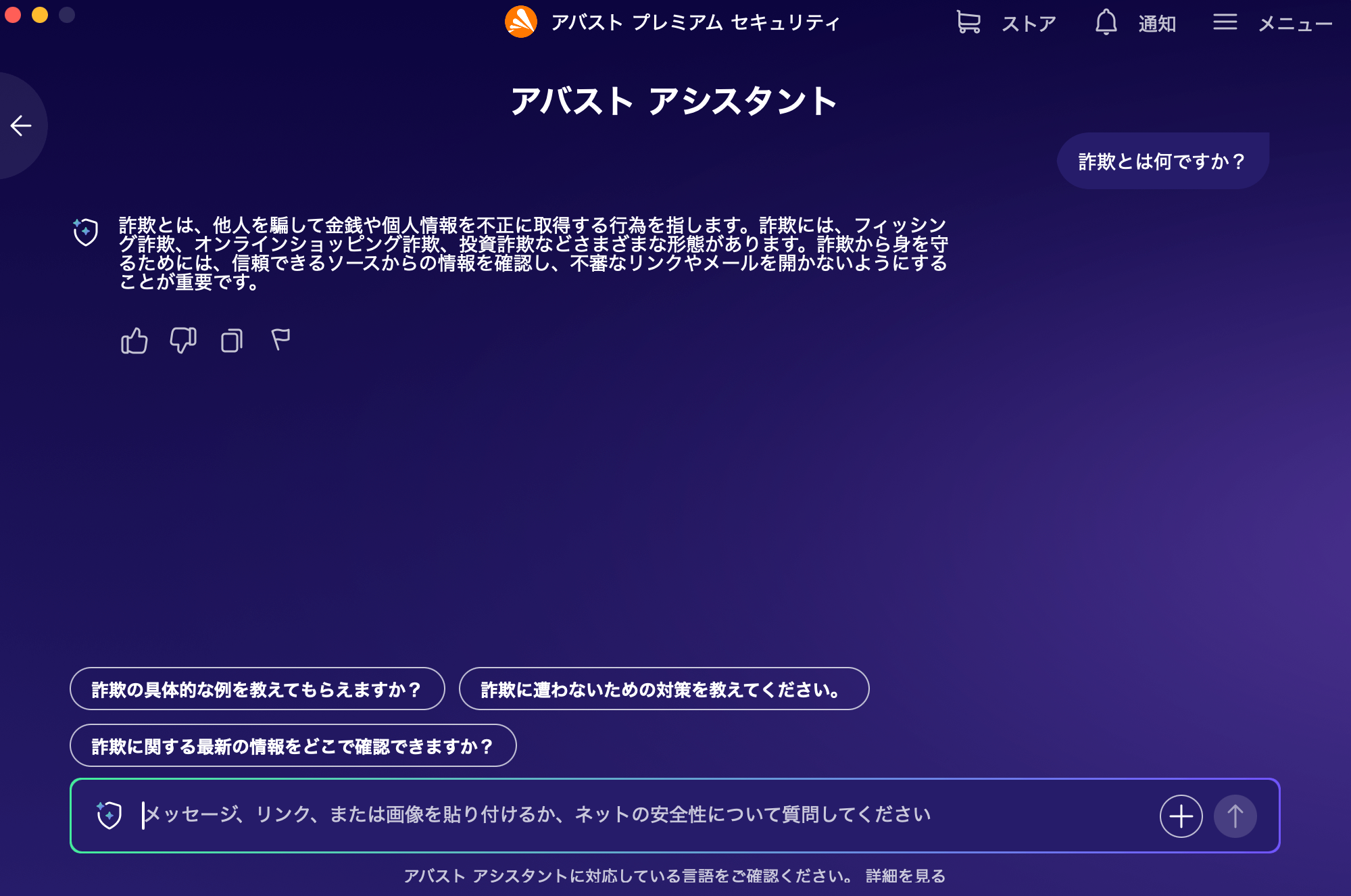Select suggestion 詐欺の具体的な例を教えてもらえますか？

pos(257,689)
